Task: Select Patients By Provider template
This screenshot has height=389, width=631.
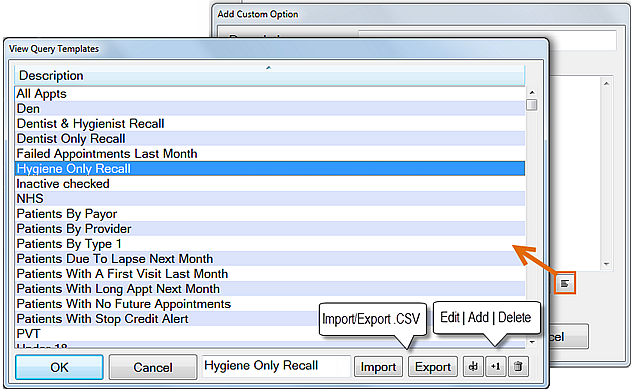Action: tap(270, 229)
